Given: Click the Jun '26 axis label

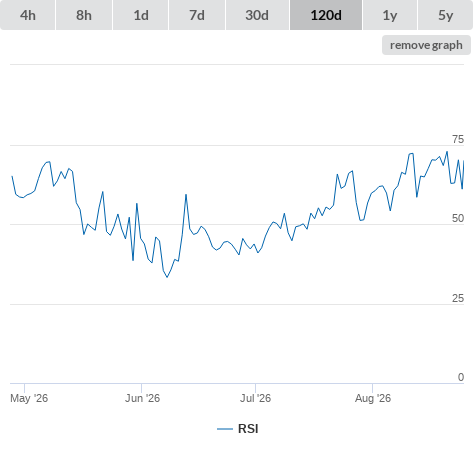Looking at the screenshot, I should click(x=142, y=398).
